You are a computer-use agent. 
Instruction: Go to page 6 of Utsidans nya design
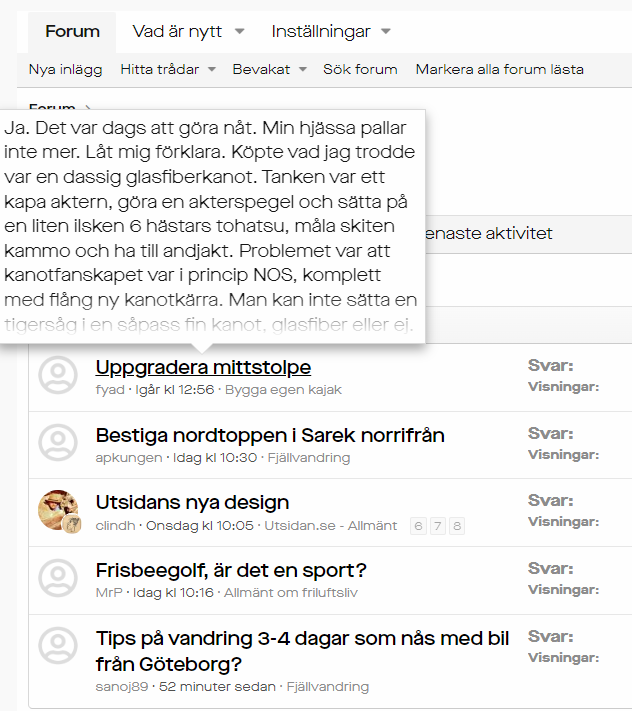click(x=419, y=526)
